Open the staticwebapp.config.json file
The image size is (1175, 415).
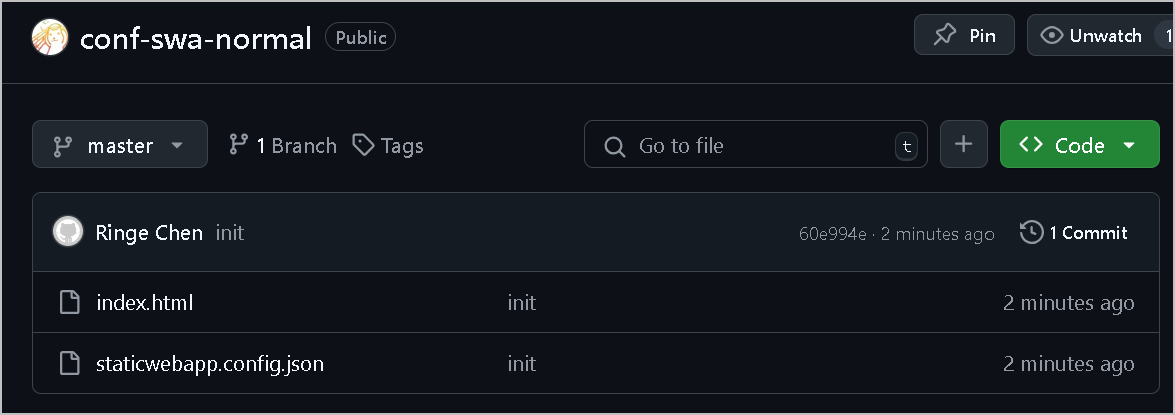tap(210, 363)
